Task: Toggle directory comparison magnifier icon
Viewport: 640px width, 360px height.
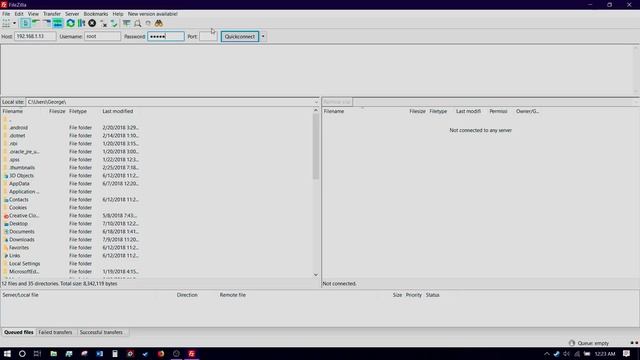Action: [x=138, y=23]
